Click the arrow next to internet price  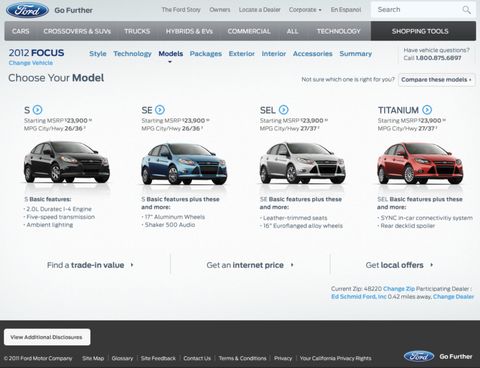[292, 265]
